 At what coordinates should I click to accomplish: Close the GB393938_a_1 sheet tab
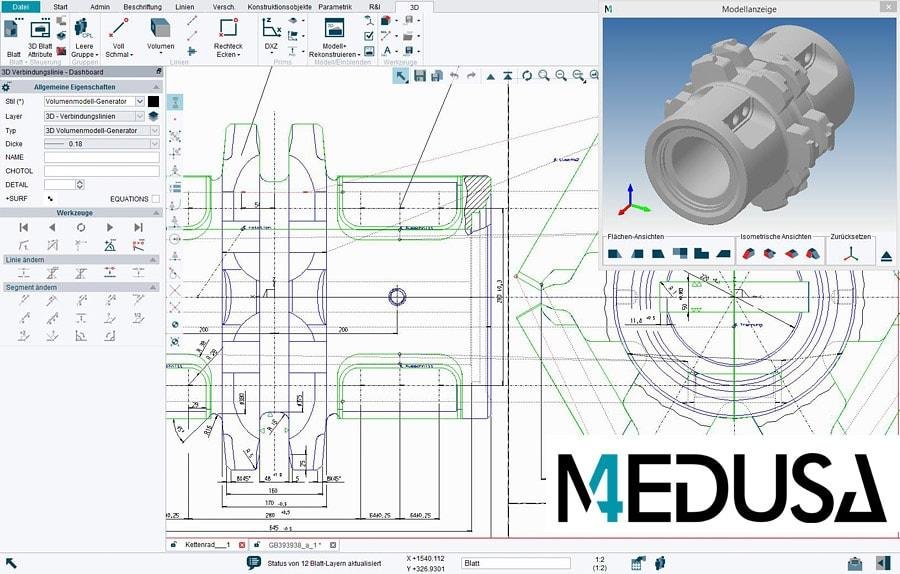(x=332, y=545)
